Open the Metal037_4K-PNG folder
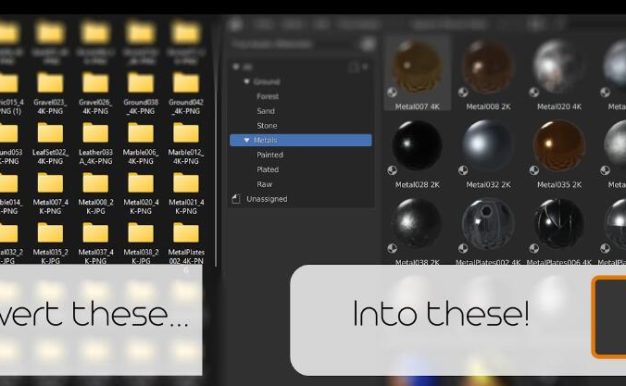 [95, 243]
